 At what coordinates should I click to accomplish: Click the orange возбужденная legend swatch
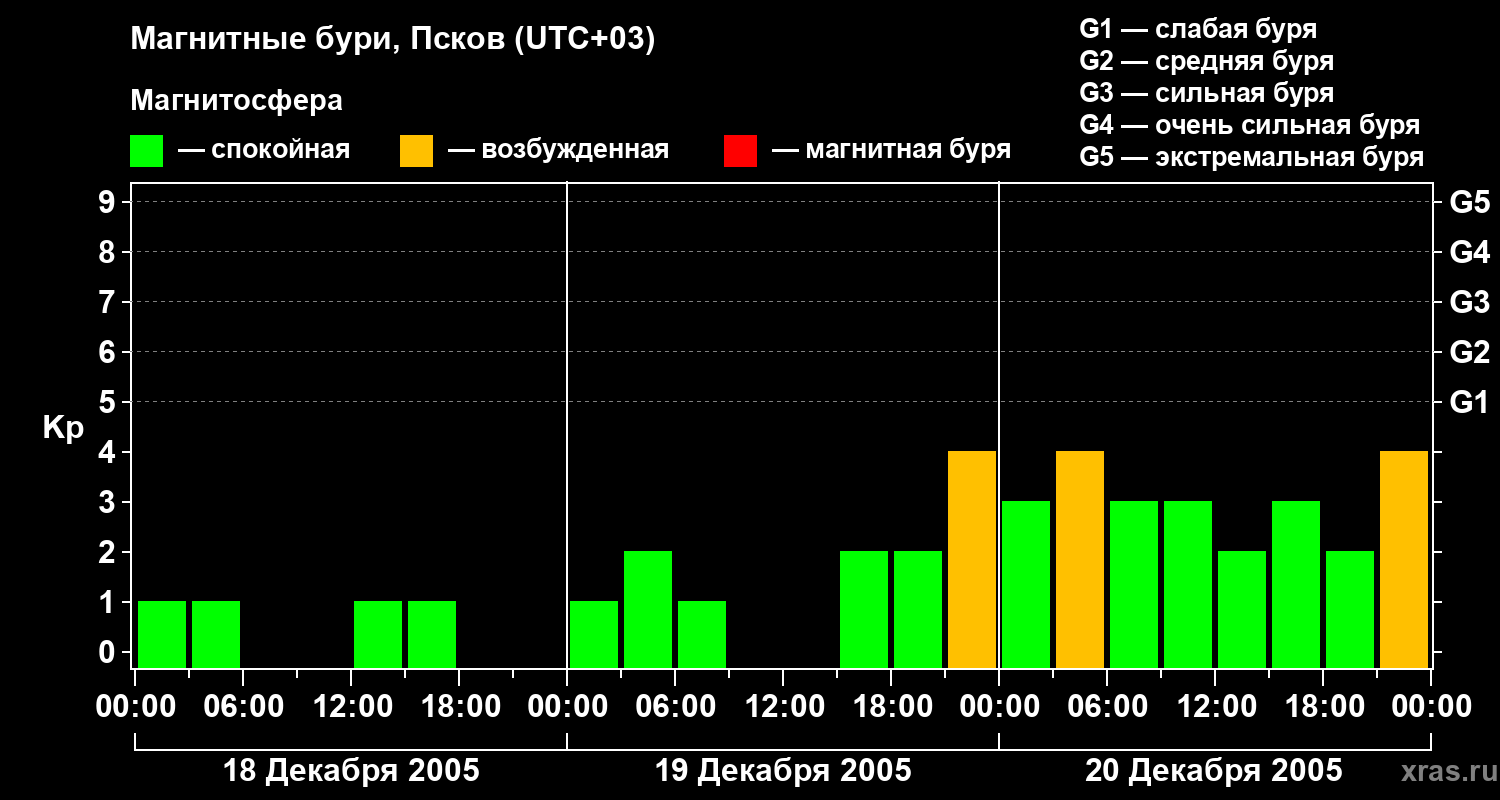(x=416, y=151)
